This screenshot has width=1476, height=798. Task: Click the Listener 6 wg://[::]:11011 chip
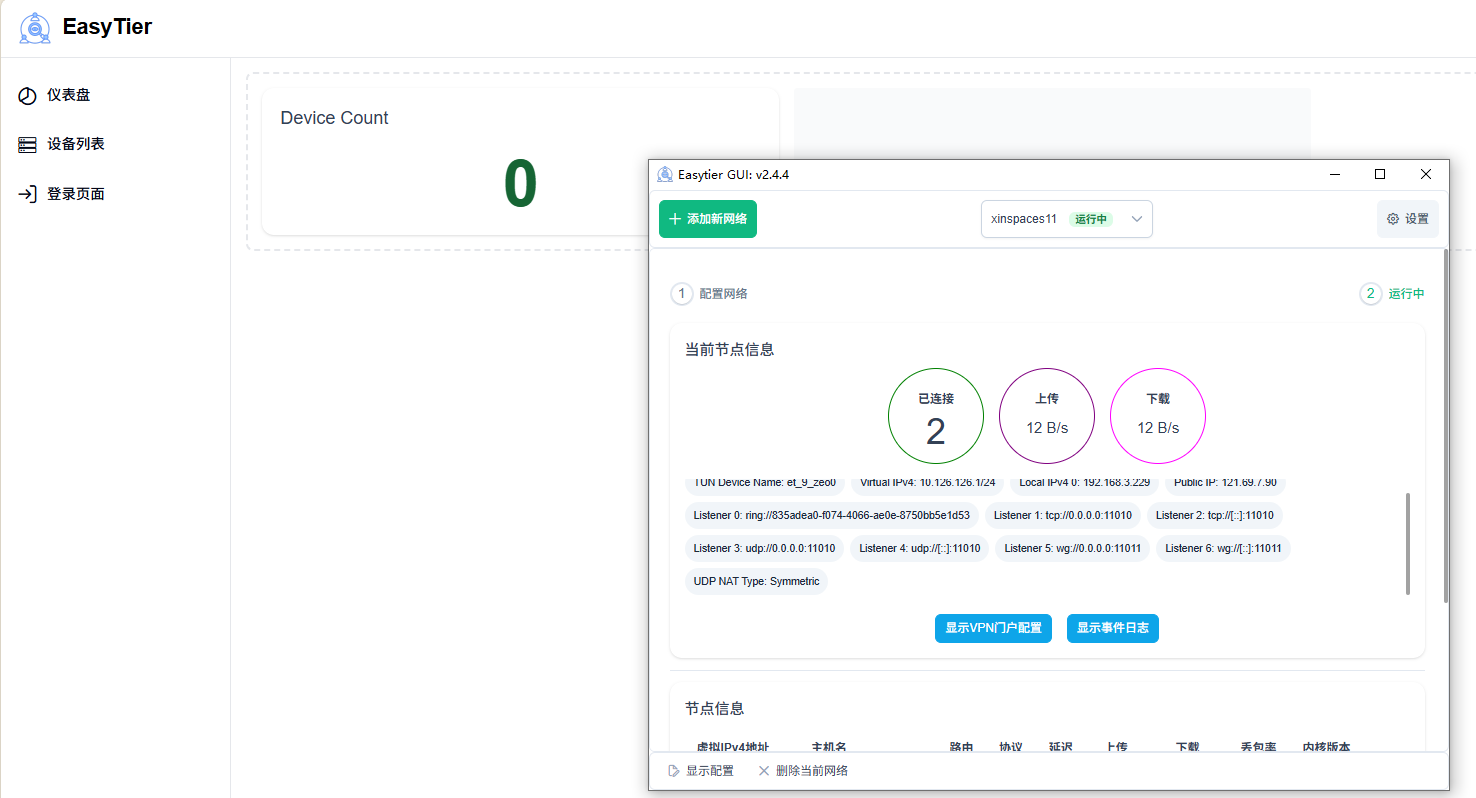click(1224, 549)
